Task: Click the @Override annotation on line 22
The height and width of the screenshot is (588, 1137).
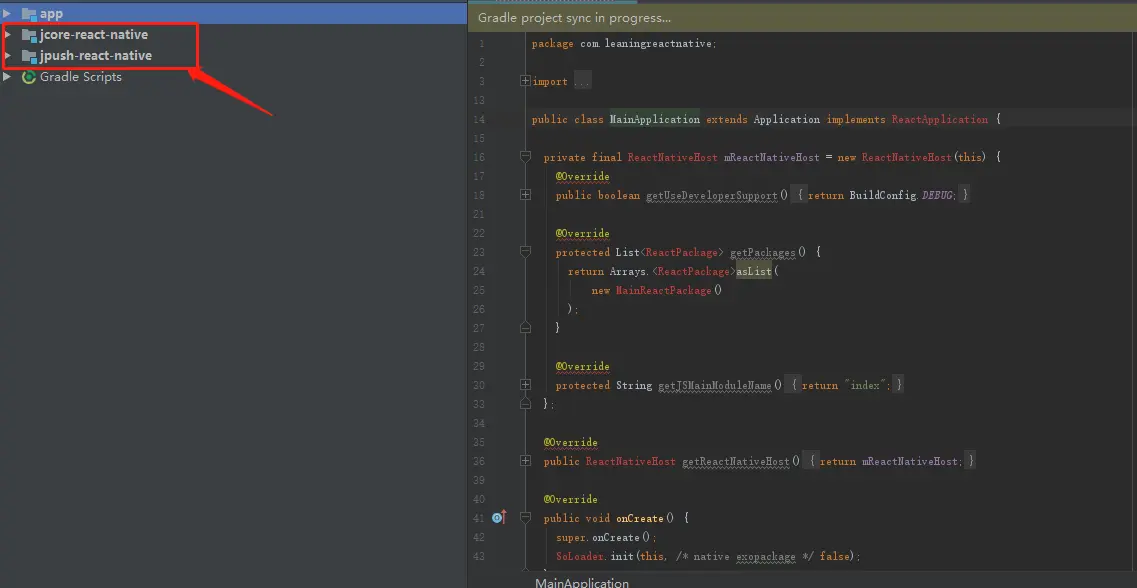Action: (x=582, y=233)
